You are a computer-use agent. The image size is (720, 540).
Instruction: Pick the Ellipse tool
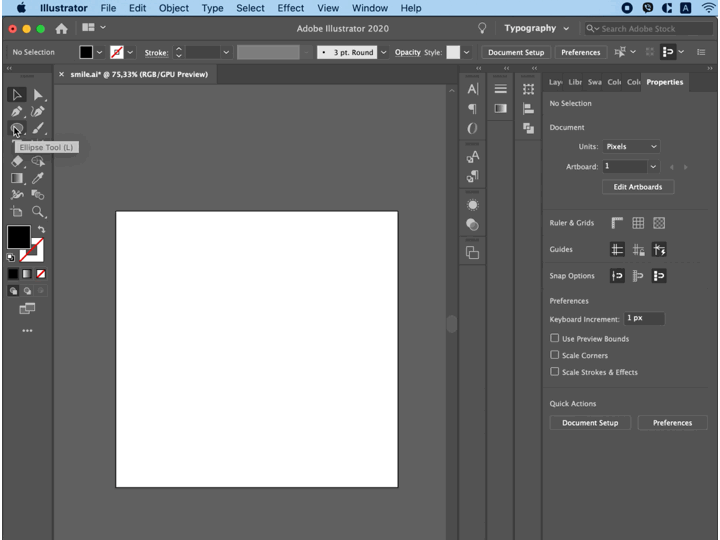pyautogui.click(x=17, y=129)
